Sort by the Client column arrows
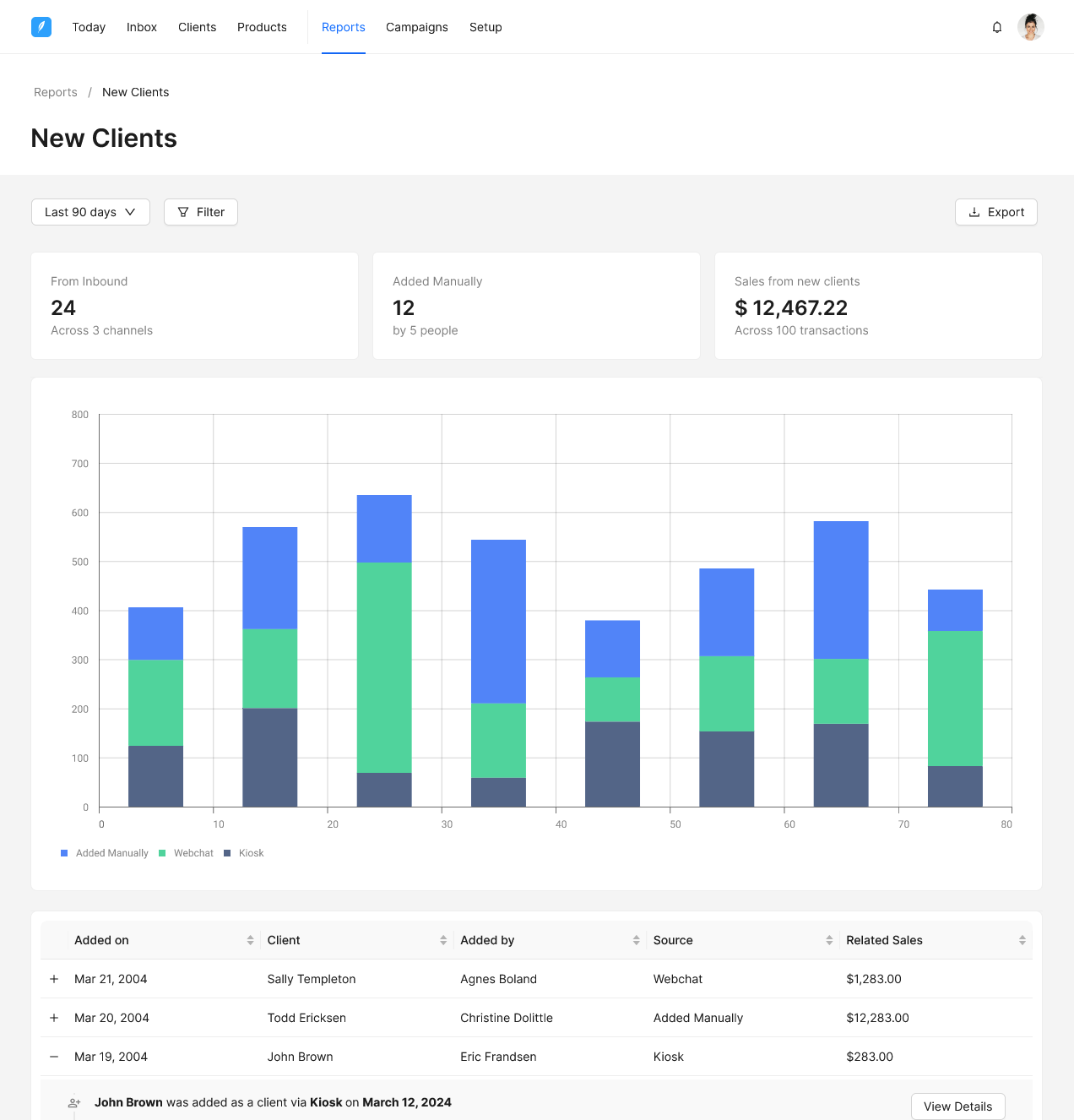Screen dimensions: 1074x1120 (443, 940)
